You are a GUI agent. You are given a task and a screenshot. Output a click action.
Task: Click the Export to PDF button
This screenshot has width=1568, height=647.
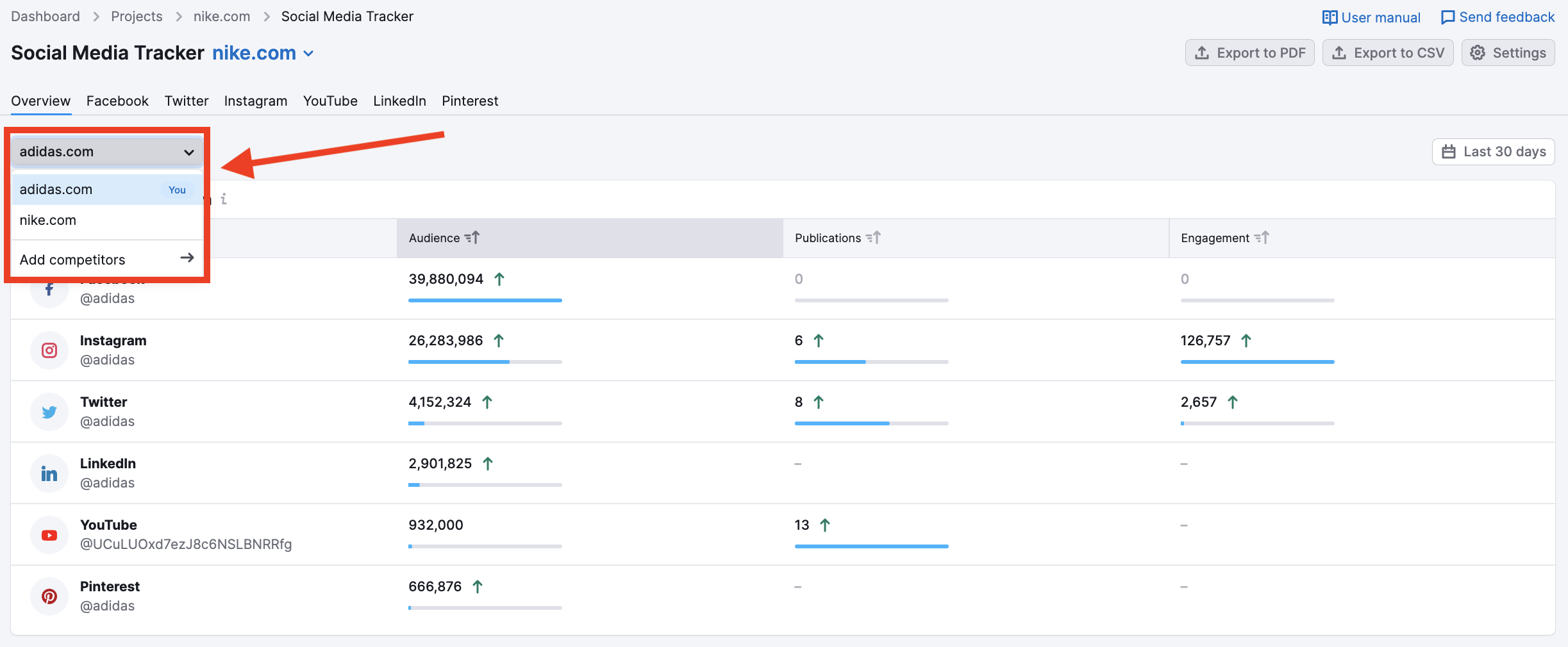click(x=1249, y=53)
